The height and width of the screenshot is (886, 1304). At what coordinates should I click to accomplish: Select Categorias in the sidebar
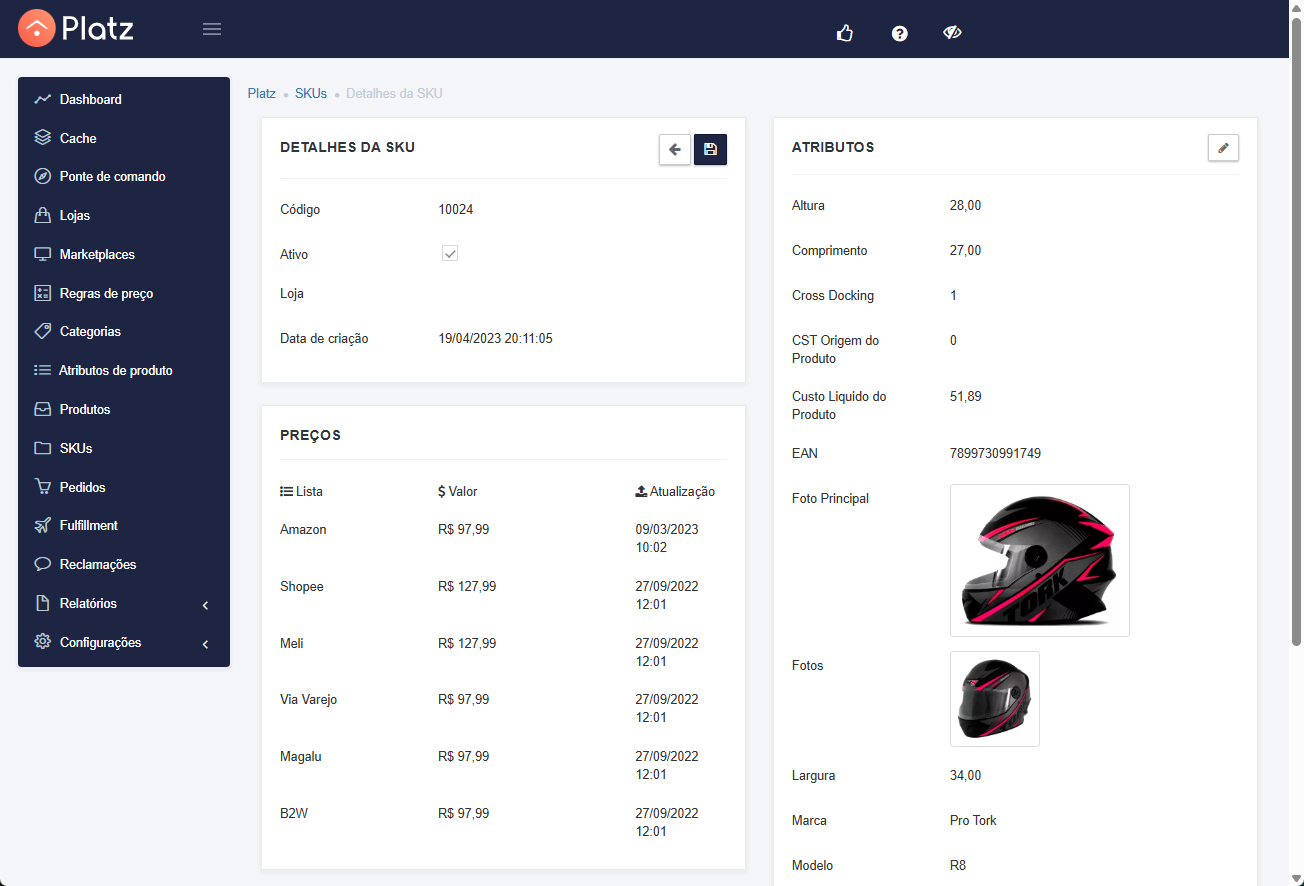pyautogui.click(x=124, y=331)
